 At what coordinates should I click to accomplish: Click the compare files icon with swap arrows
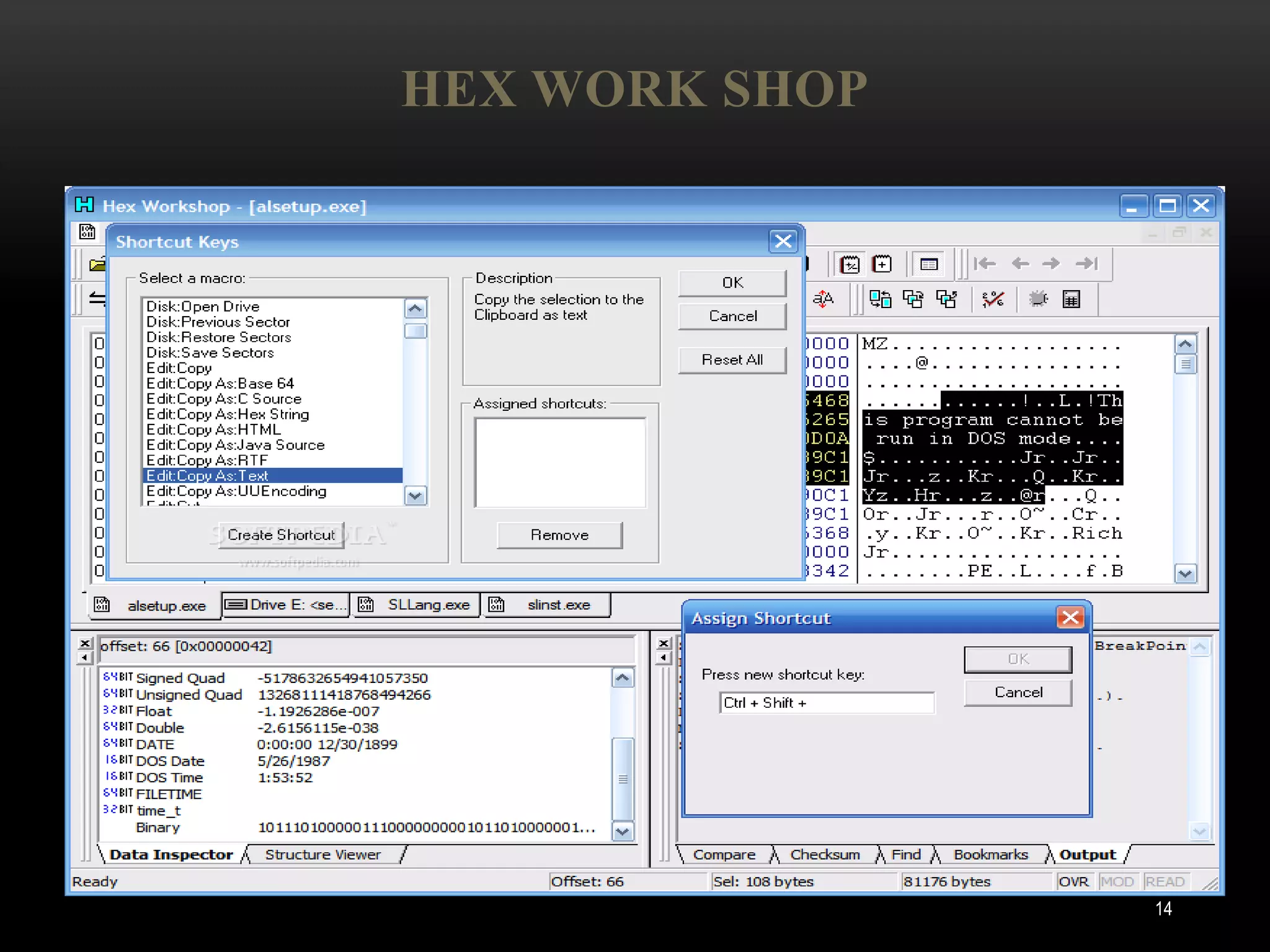click(x=880, y=299)
